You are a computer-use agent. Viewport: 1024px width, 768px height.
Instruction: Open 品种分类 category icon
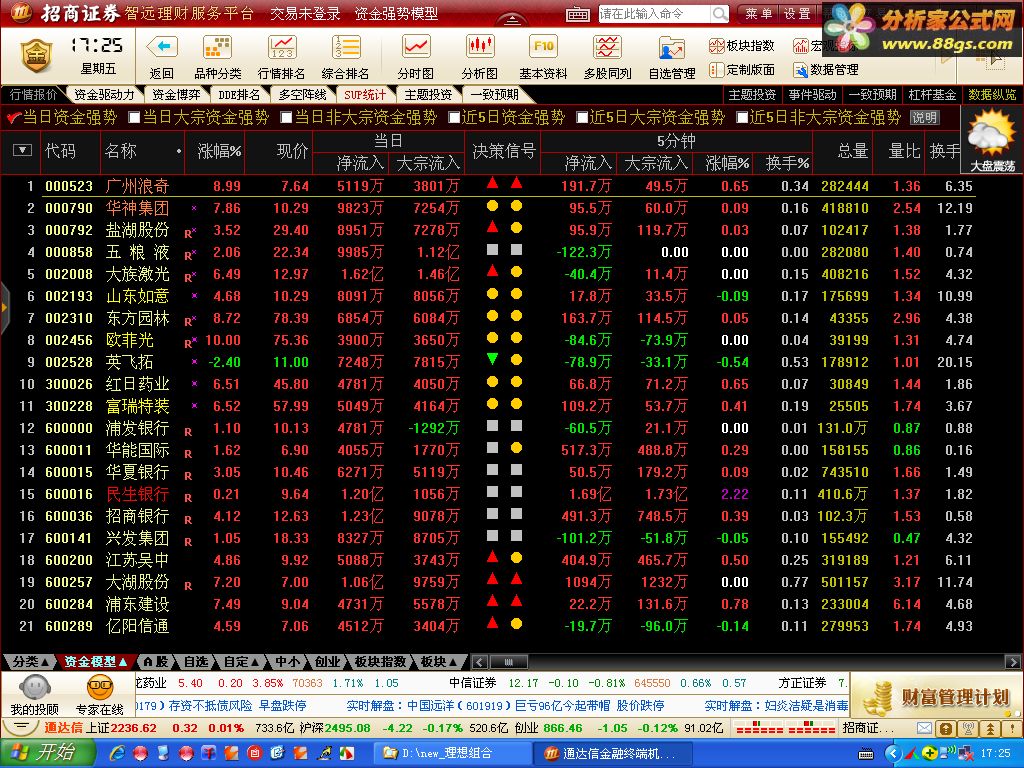click(217, 48)
